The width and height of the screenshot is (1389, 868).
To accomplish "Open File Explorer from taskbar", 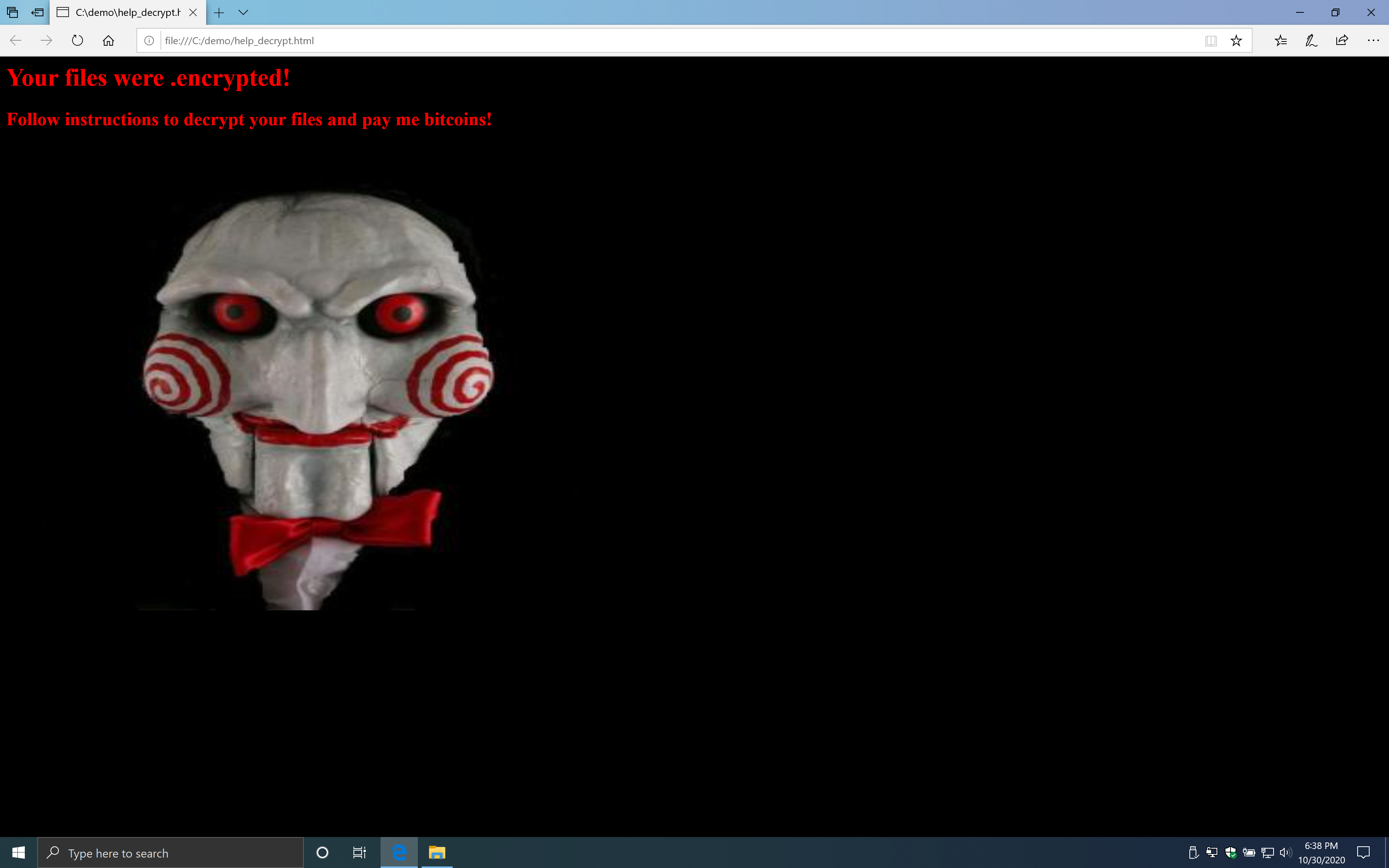I will click(437, 852).
